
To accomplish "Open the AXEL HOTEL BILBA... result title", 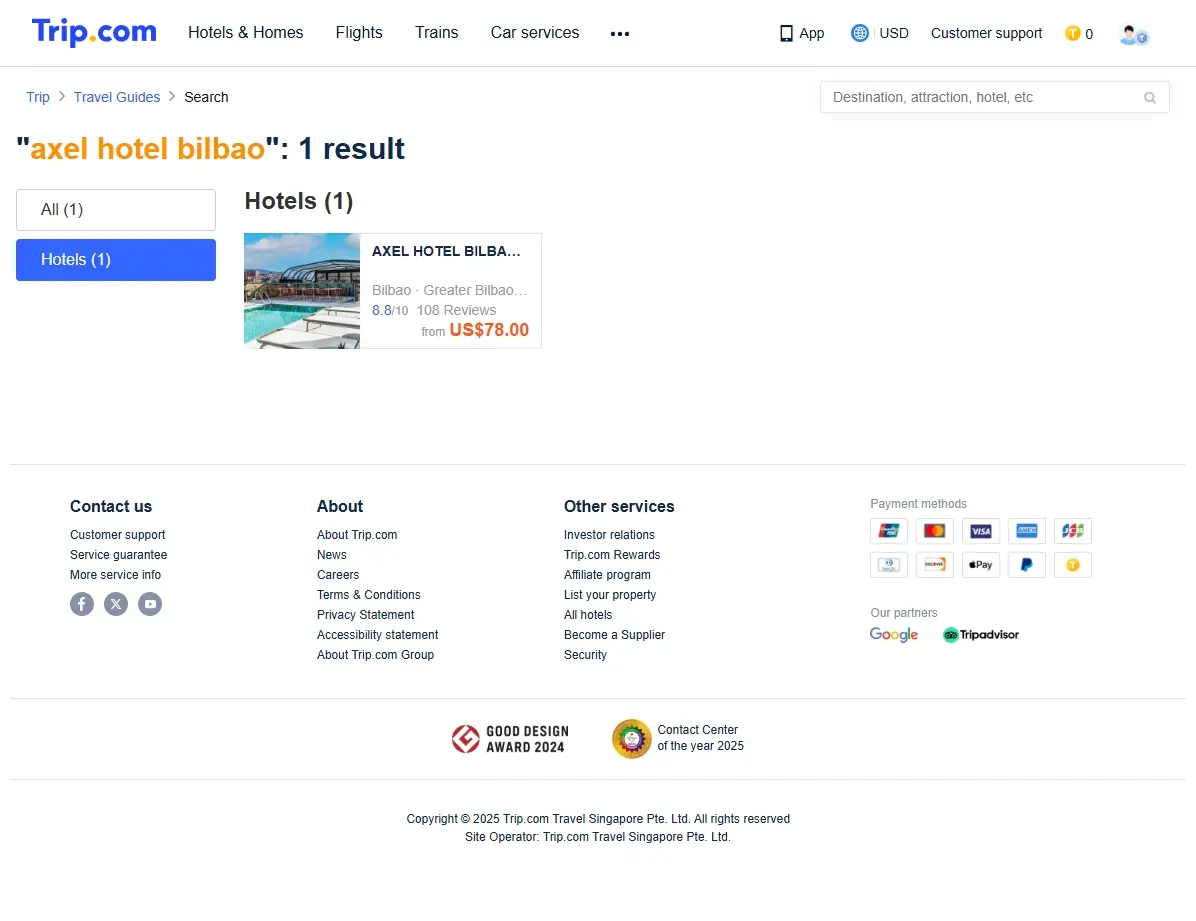I will 446,251.
